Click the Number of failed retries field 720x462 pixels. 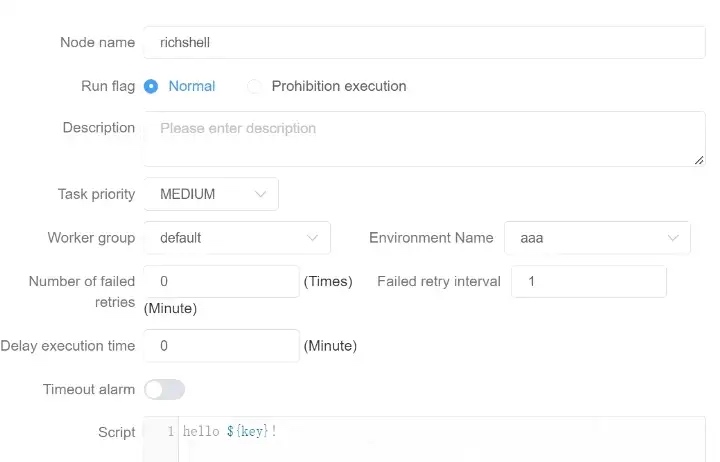221,282
